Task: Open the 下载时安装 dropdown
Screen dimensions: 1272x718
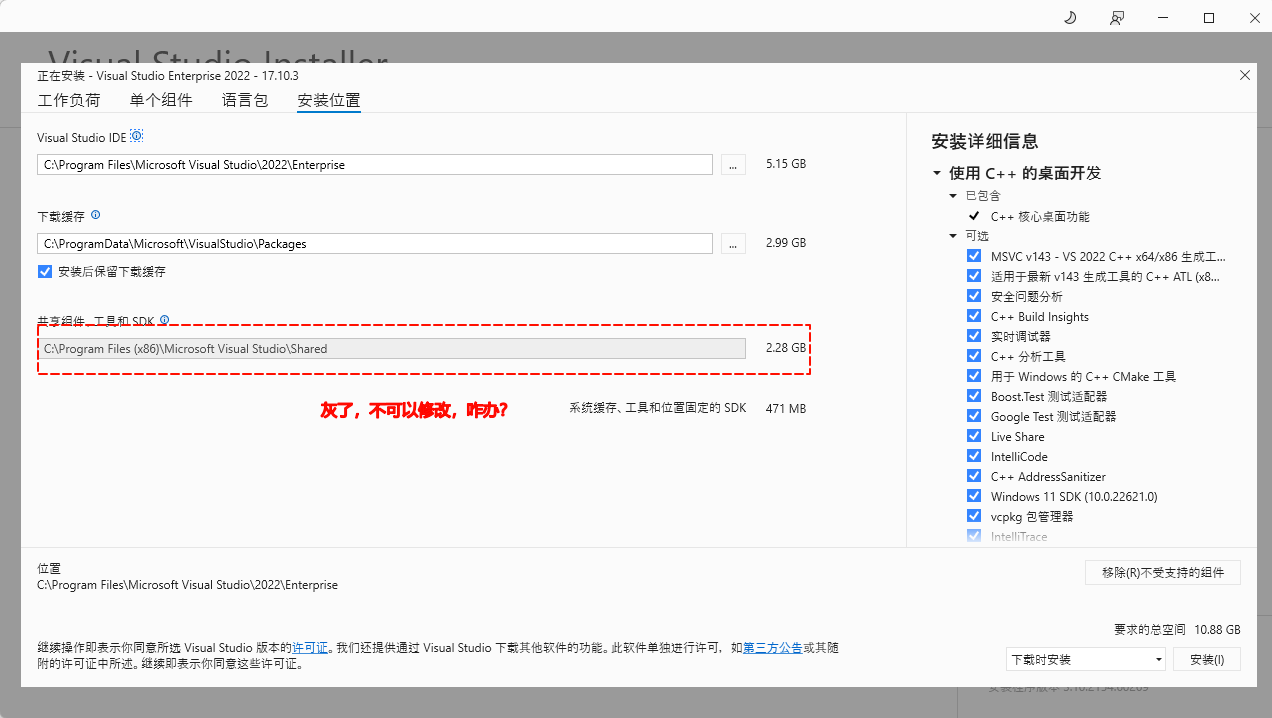Action: [x=1085, y=660]
